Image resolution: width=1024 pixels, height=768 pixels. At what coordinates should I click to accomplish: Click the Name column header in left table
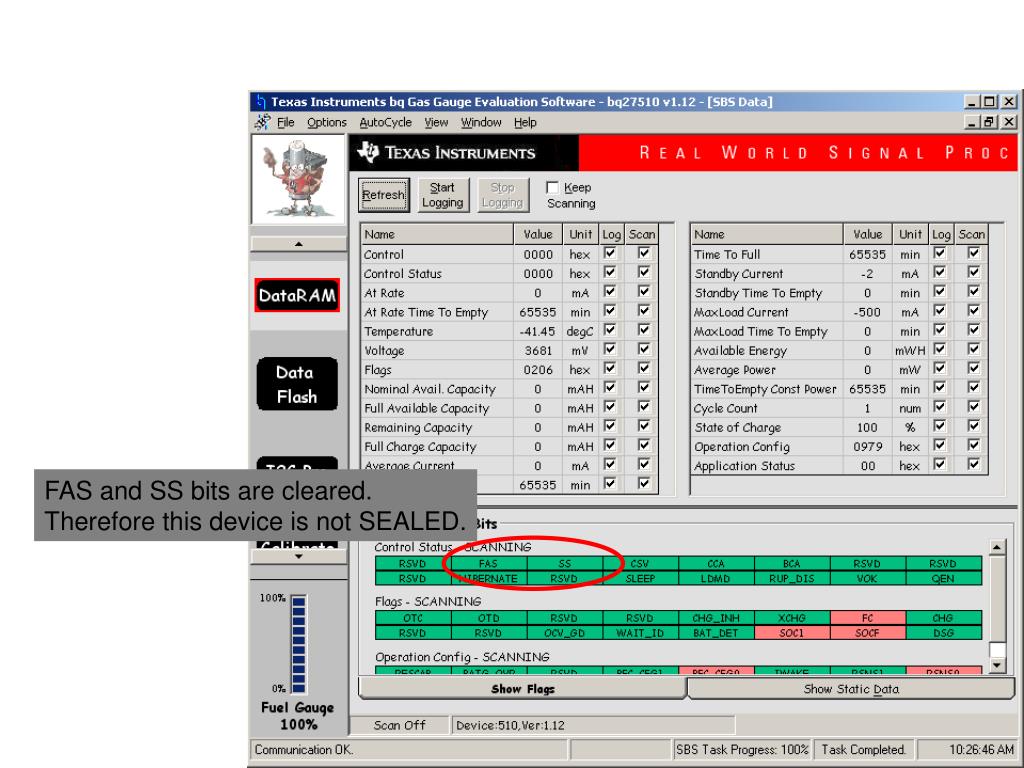(x=437, y=234)
